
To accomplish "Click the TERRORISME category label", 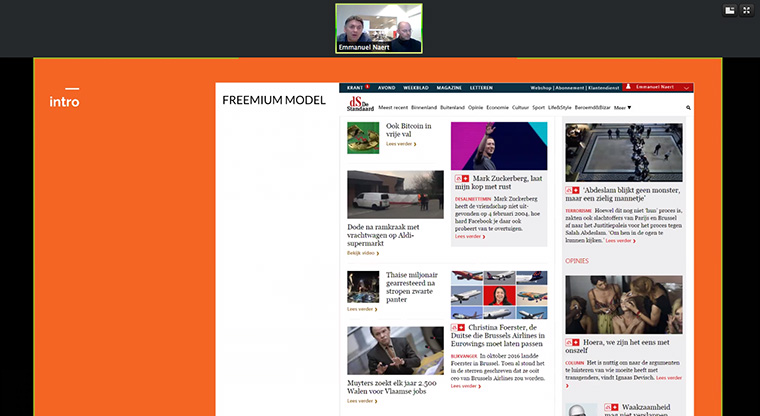I will click(x=578, y=211).
